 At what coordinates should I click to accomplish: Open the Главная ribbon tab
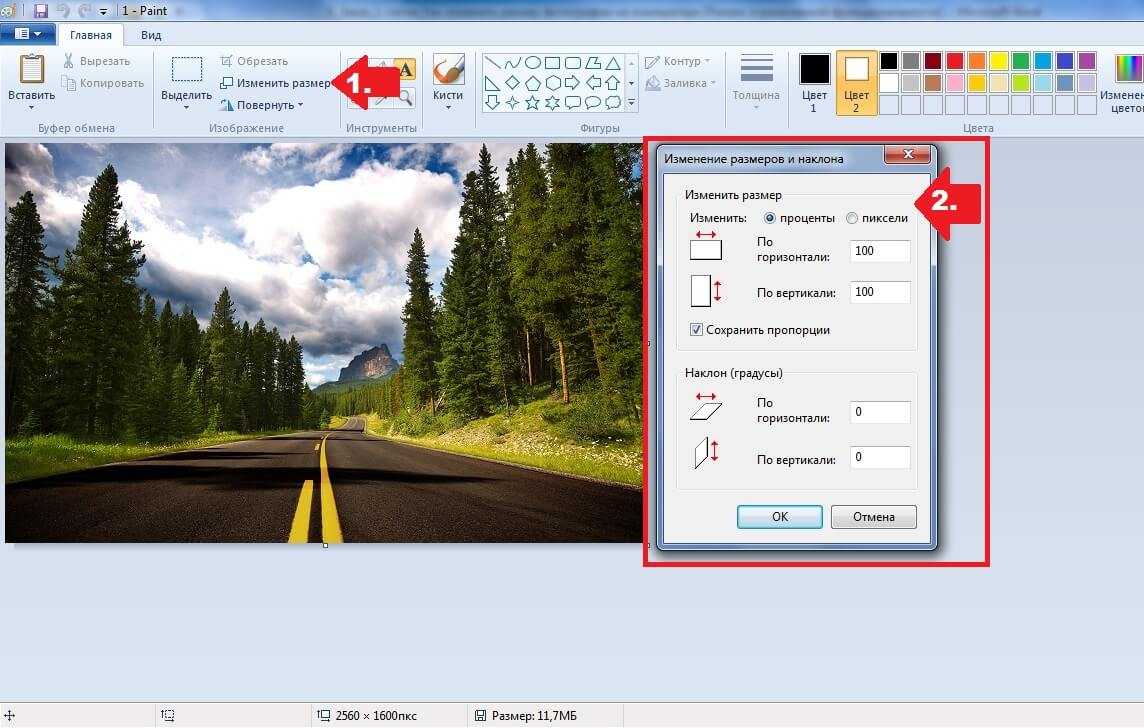[90, 34]
